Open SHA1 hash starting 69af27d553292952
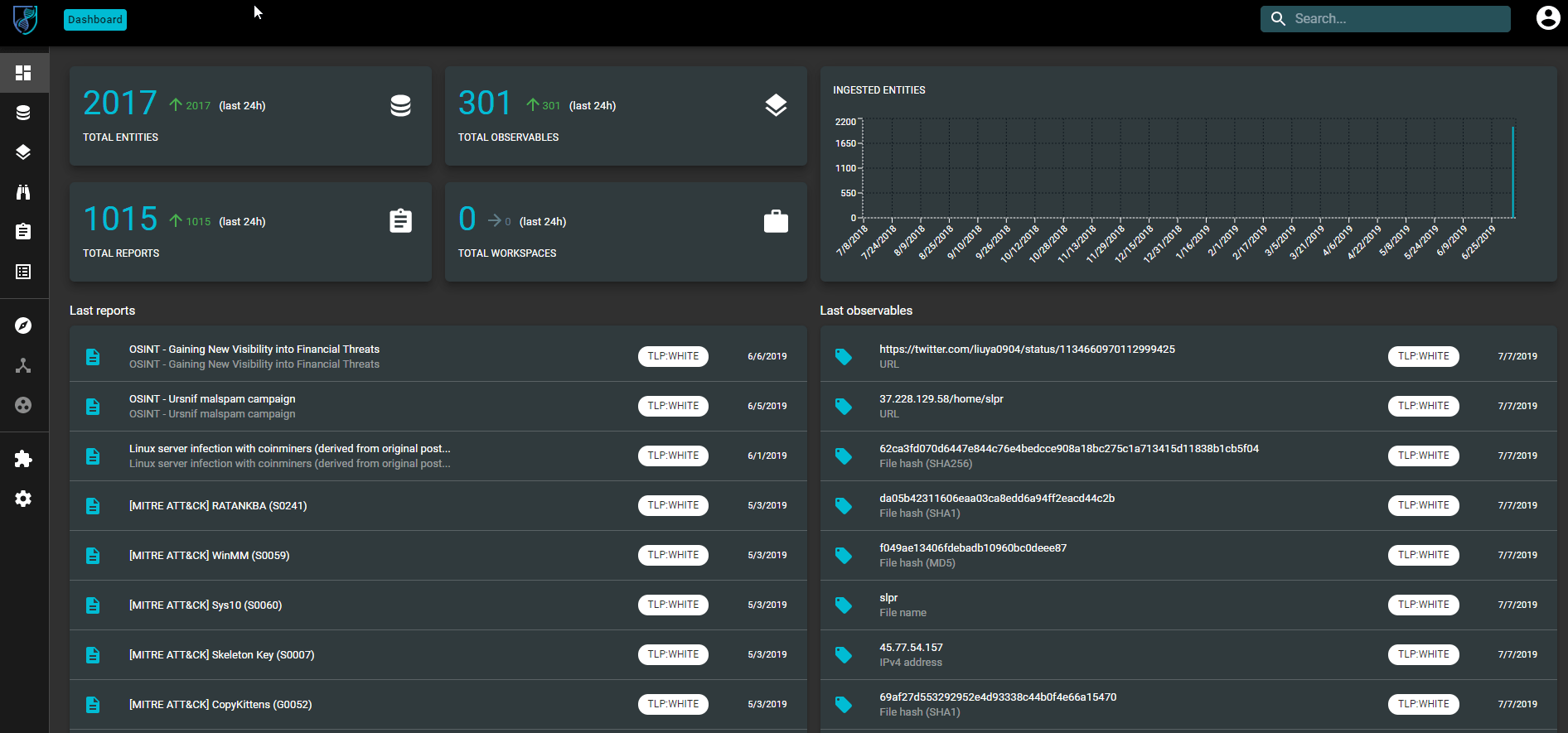This screenshot has height=733, width=1568. [1188, 704]
